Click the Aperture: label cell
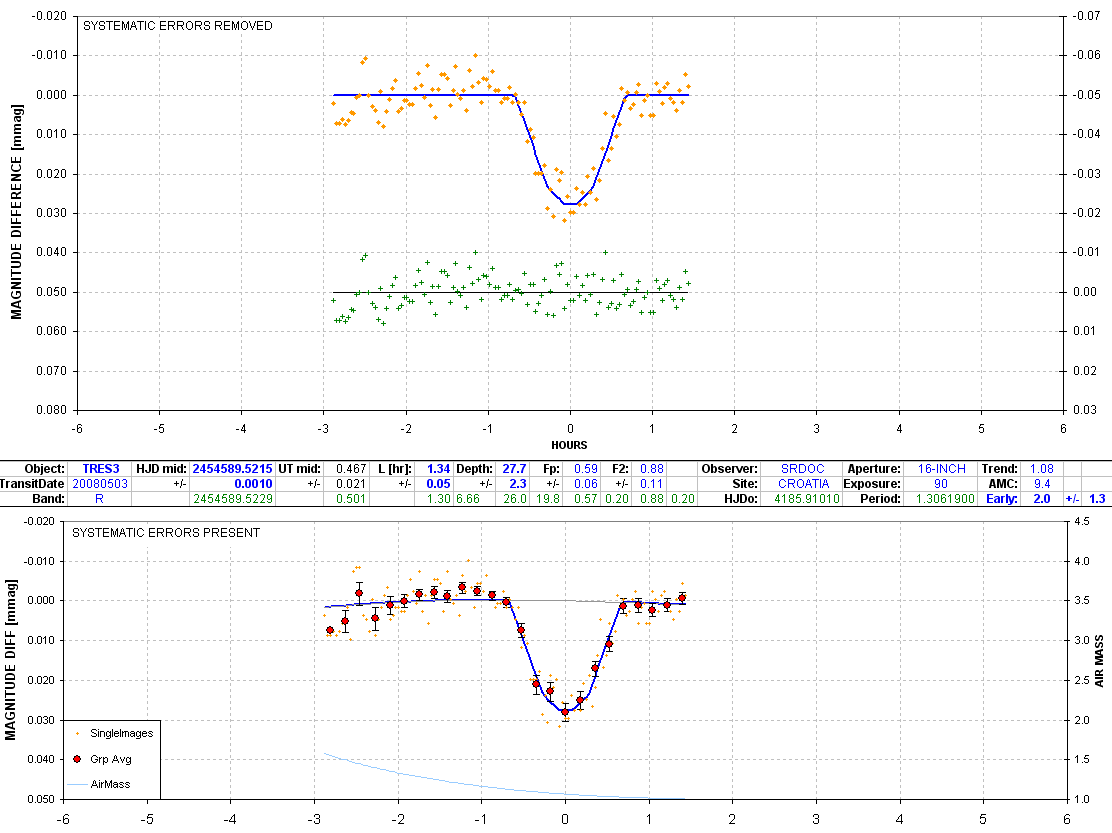This screenshot has width=1112, height=833. (874, 469)
